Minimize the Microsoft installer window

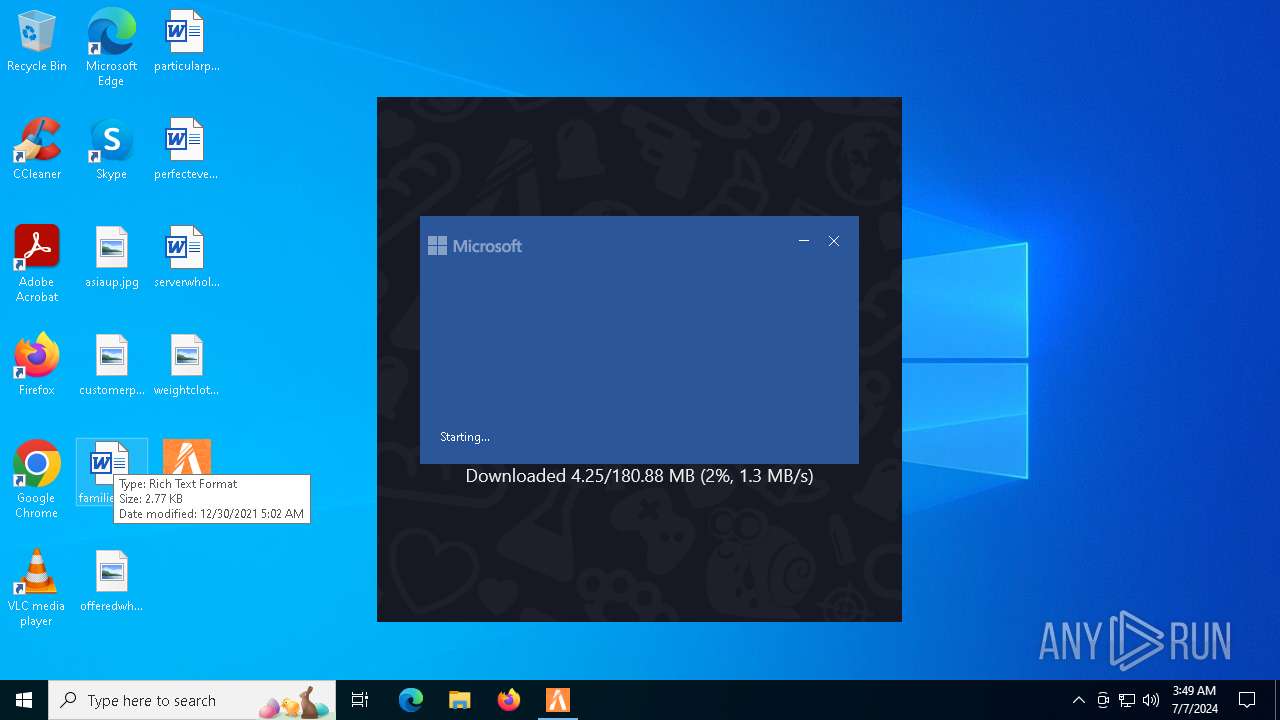pyautogui.click(x=804, y=241)
